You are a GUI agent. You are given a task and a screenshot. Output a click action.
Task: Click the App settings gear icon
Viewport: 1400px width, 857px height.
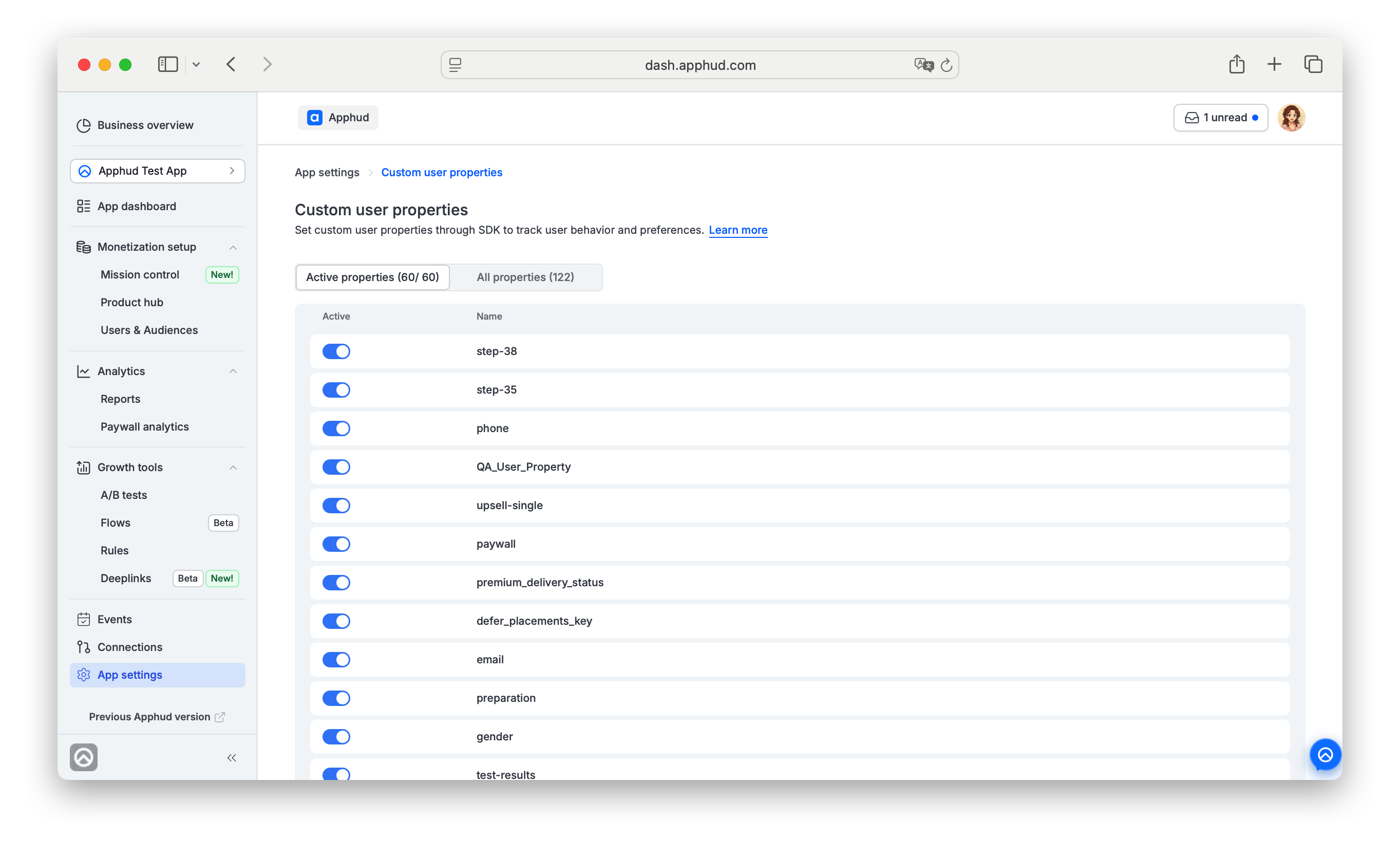point(84,675)
